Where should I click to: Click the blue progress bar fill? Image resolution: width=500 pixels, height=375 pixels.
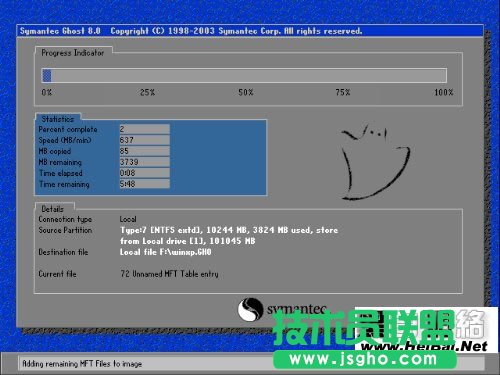(47, 75)
